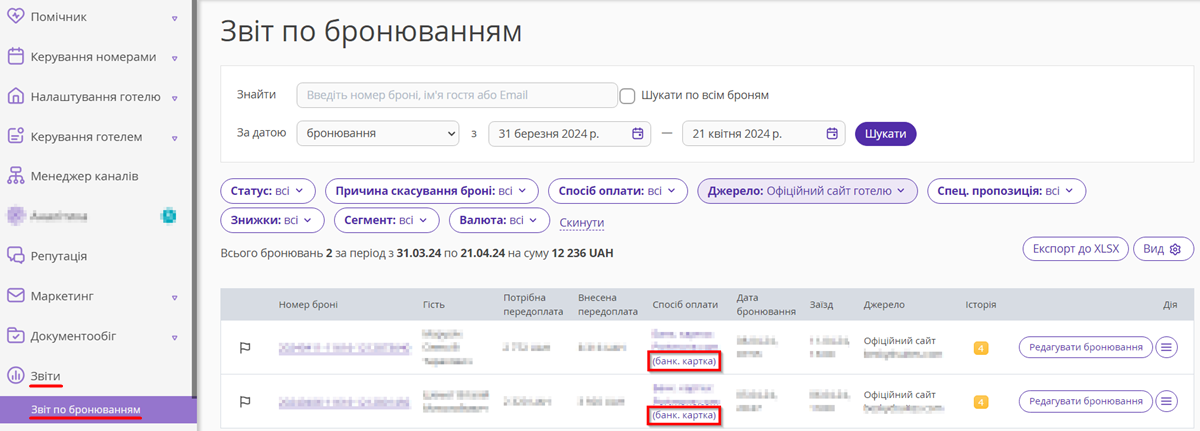Click the history badge 4 in the first row

tap(981, 348)
